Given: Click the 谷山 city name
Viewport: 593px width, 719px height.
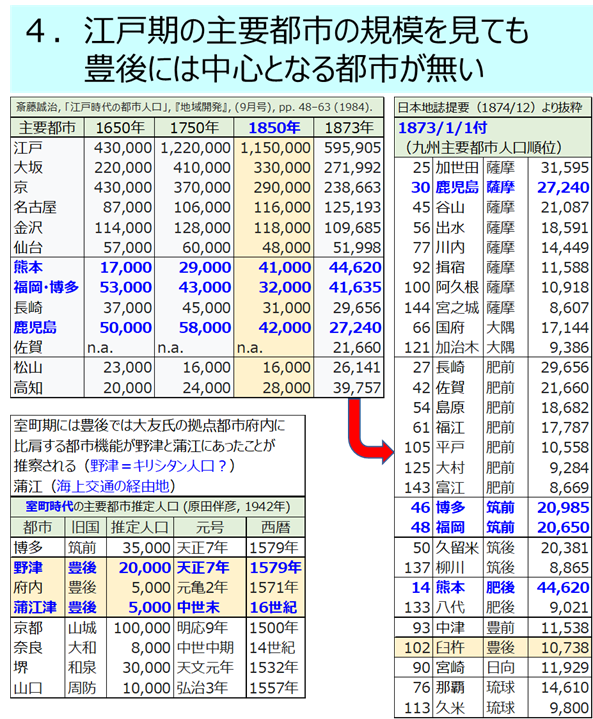Looking at the screenshot, I should coord(450,208).
